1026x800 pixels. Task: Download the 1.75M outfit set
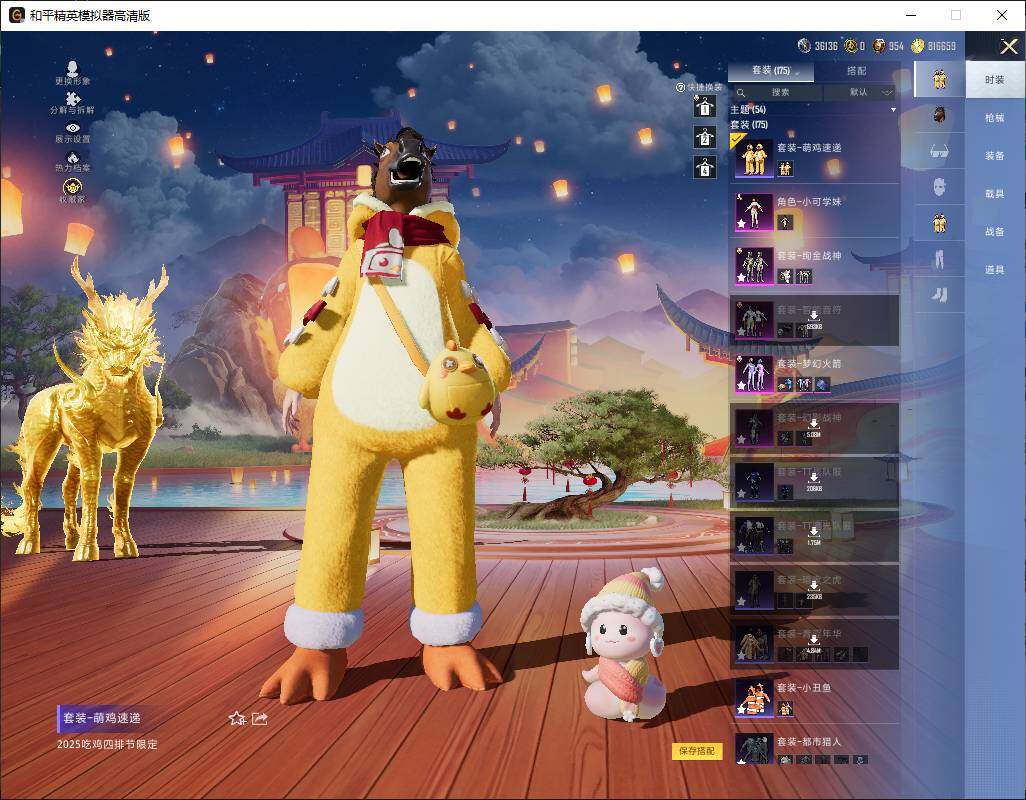pos(814,536)
